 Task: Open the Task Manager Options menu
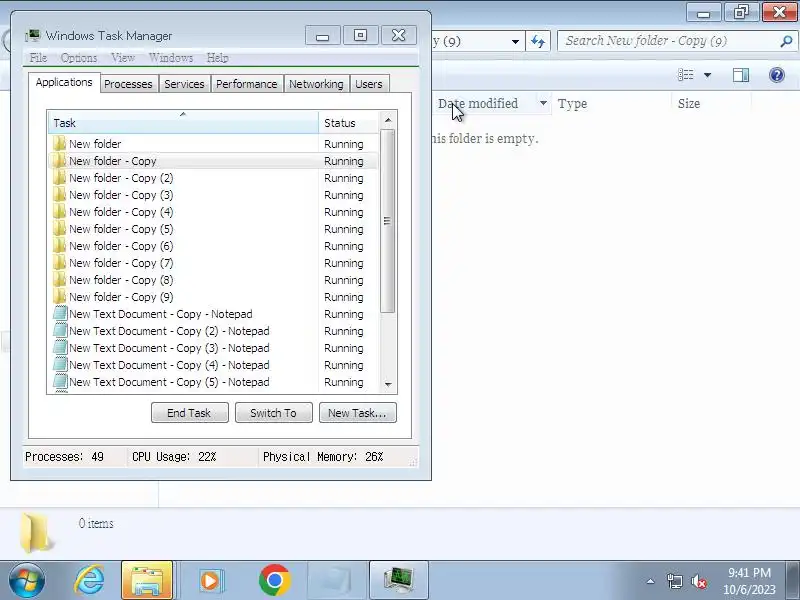tap(79, 58)
